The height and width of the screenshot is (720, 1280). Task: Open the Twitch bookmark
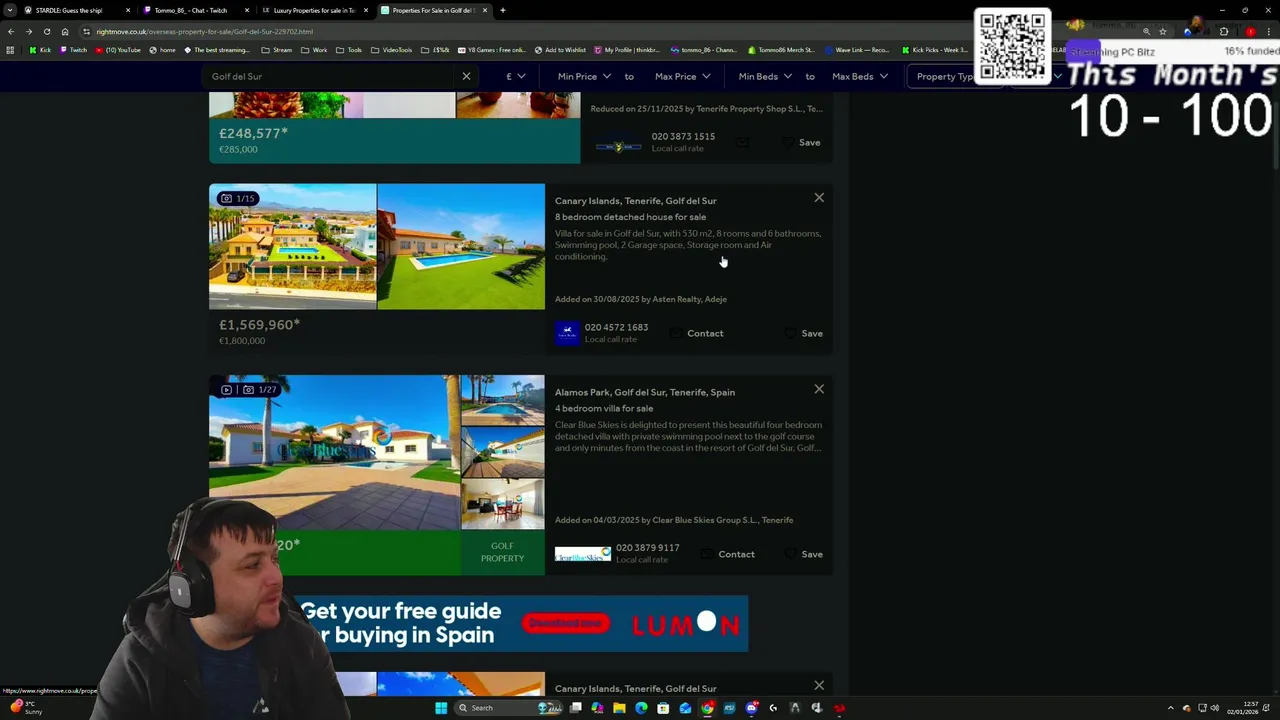pos(73,50)
